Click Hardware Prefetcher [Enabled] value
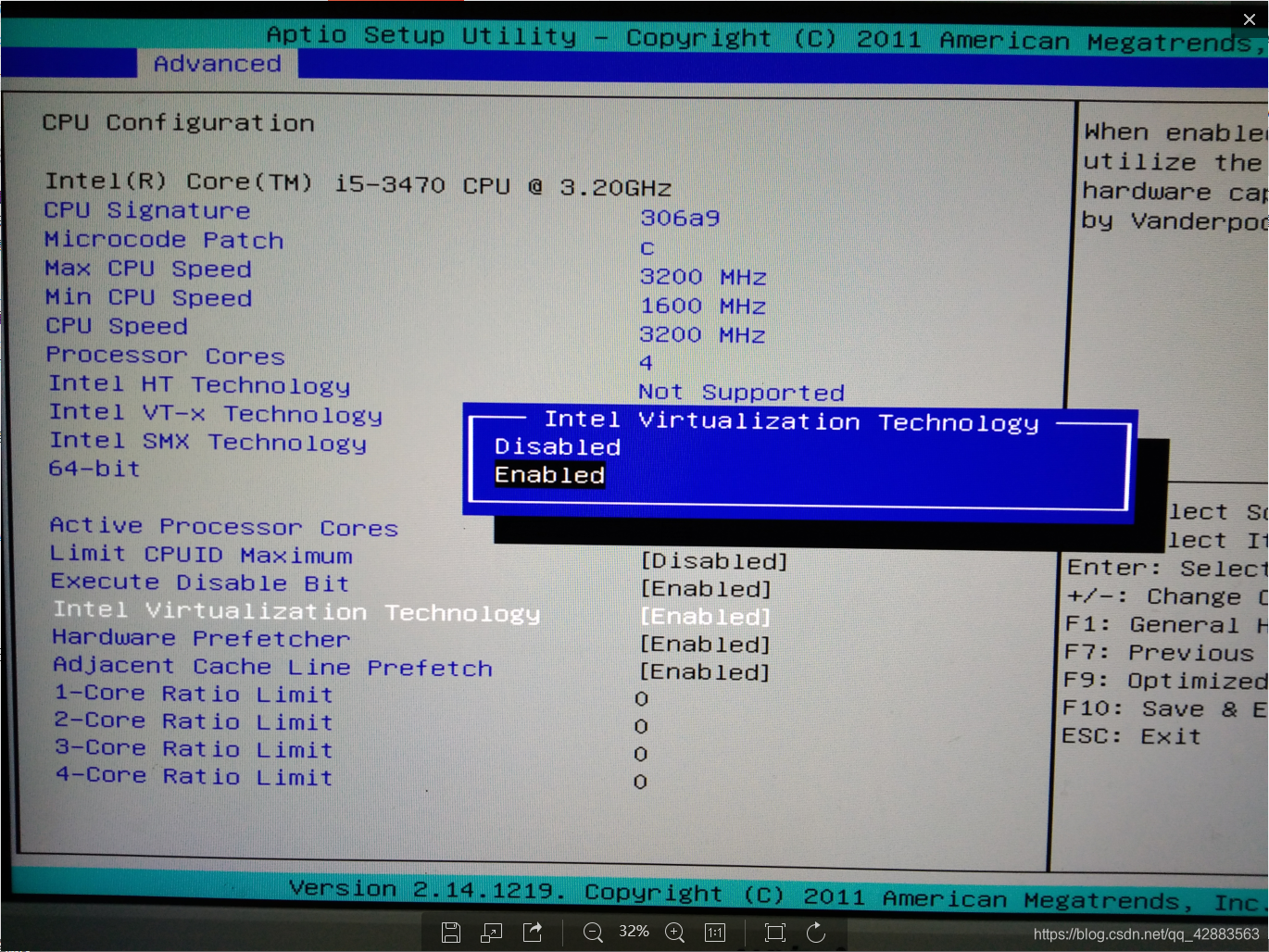 click(x=706, y=645)
